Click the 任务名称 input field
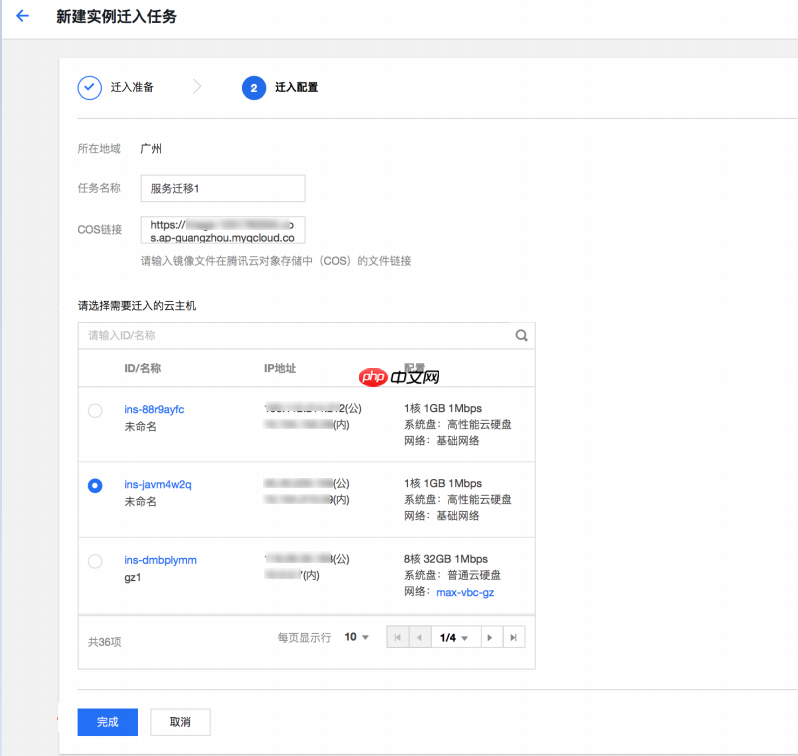The height and width of the screenshot is (756, 798). tap(223, 188)
